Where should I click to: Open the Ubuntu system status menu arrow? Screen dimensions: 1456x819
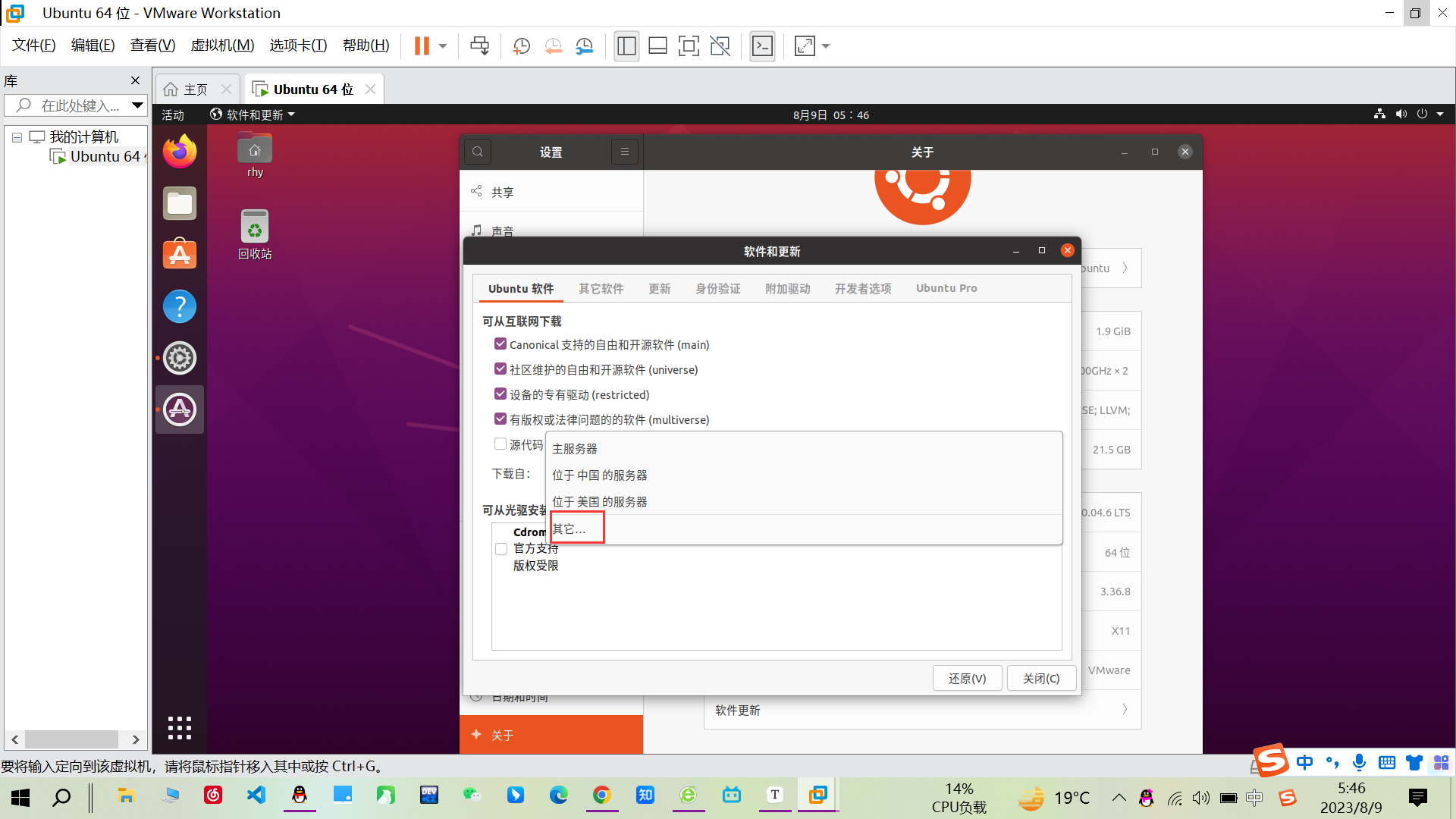(x=1440, y=115)
